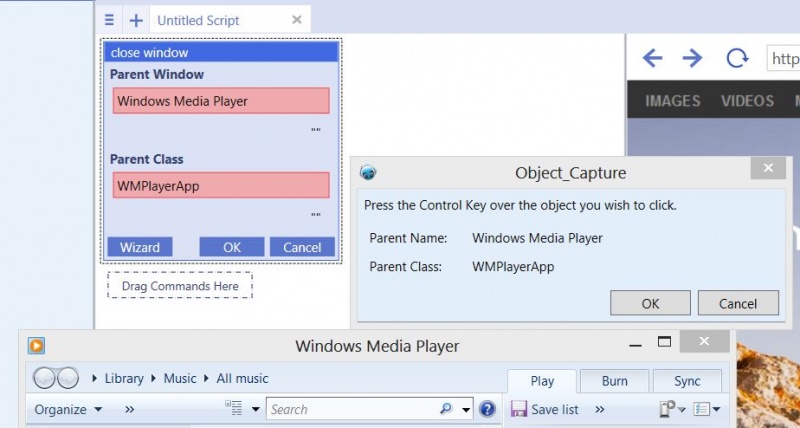Image resolution: width=800 pixels, height=428 pixels.
Task: Click the Save list floppy icon
Action: [x=519, y=409]
